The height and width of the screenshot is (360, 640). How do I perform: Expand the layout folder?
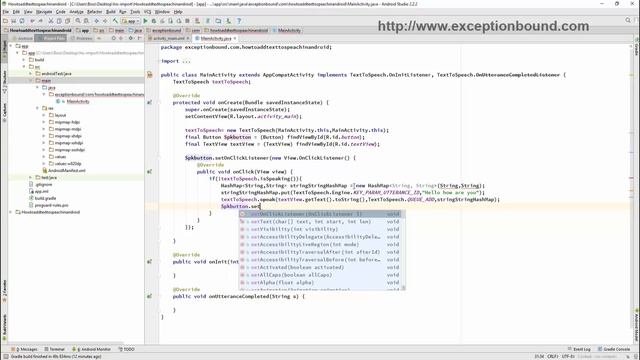point(44,115)
